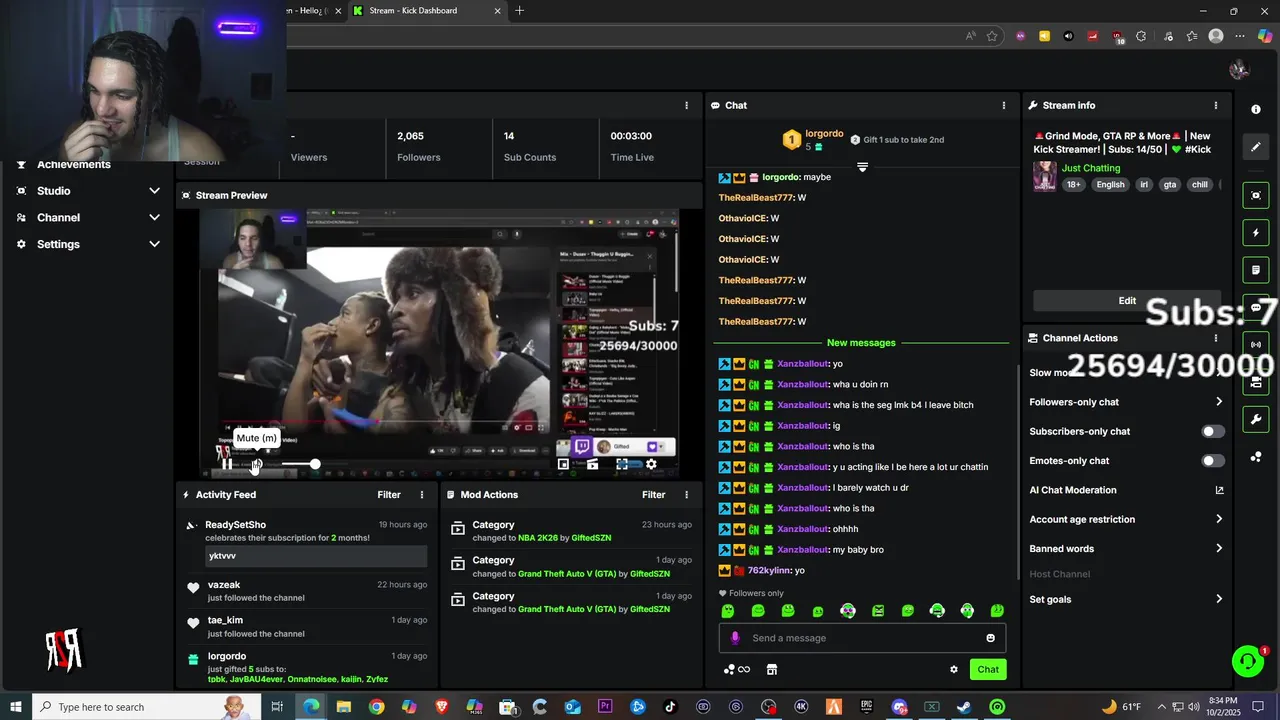Mute the stream preview audio

[256, 464]
